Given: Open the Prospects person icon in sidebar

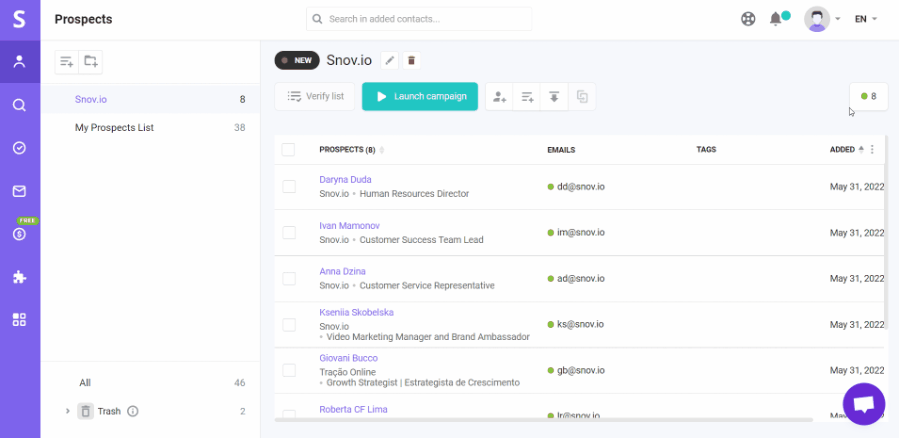Looking at the screenshot, I should [19, 62].
